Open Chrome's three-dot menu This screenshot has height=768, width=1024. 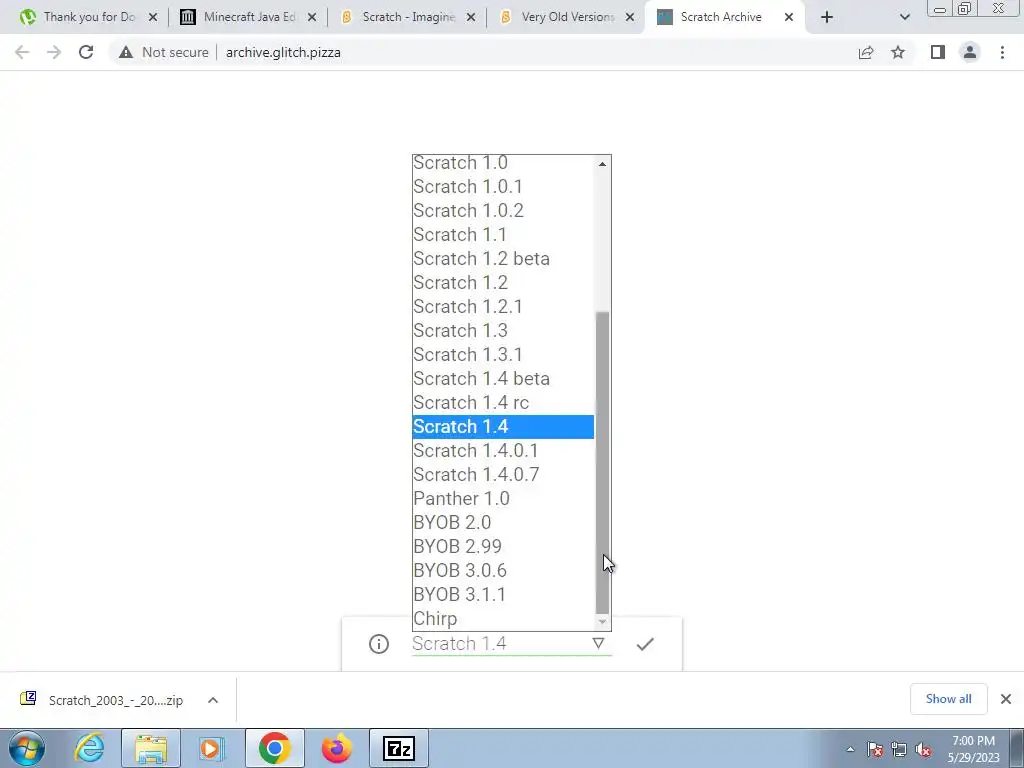pos(1002,52)
